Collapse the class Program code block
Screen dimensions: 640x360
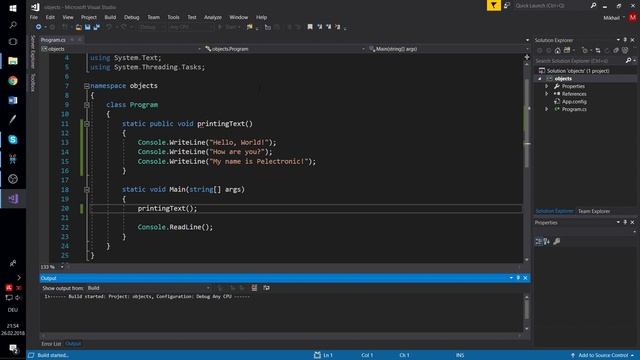click(x=87, y=105)
